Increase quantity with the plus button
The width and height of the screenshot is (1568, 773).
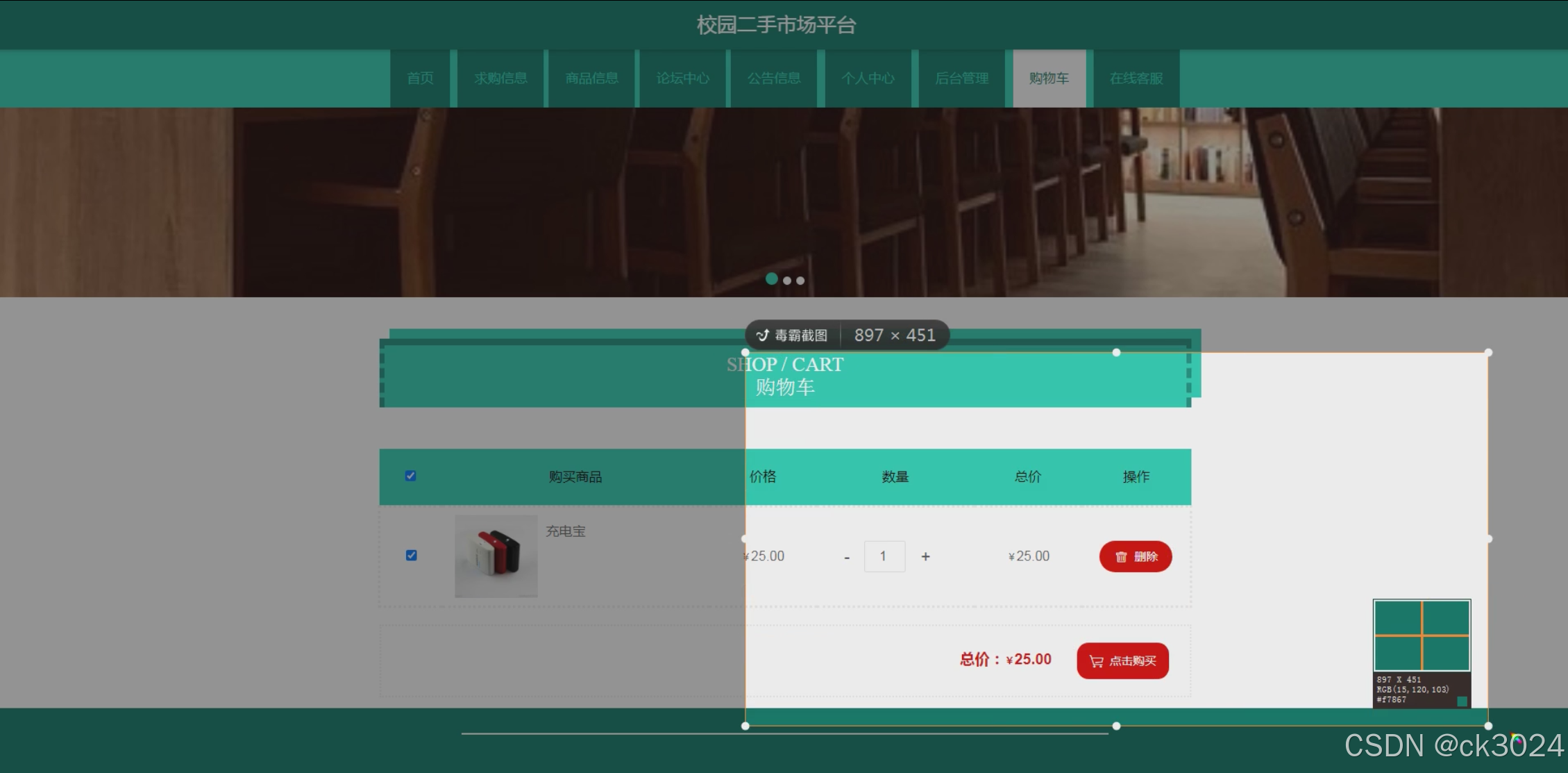(925, 556)
